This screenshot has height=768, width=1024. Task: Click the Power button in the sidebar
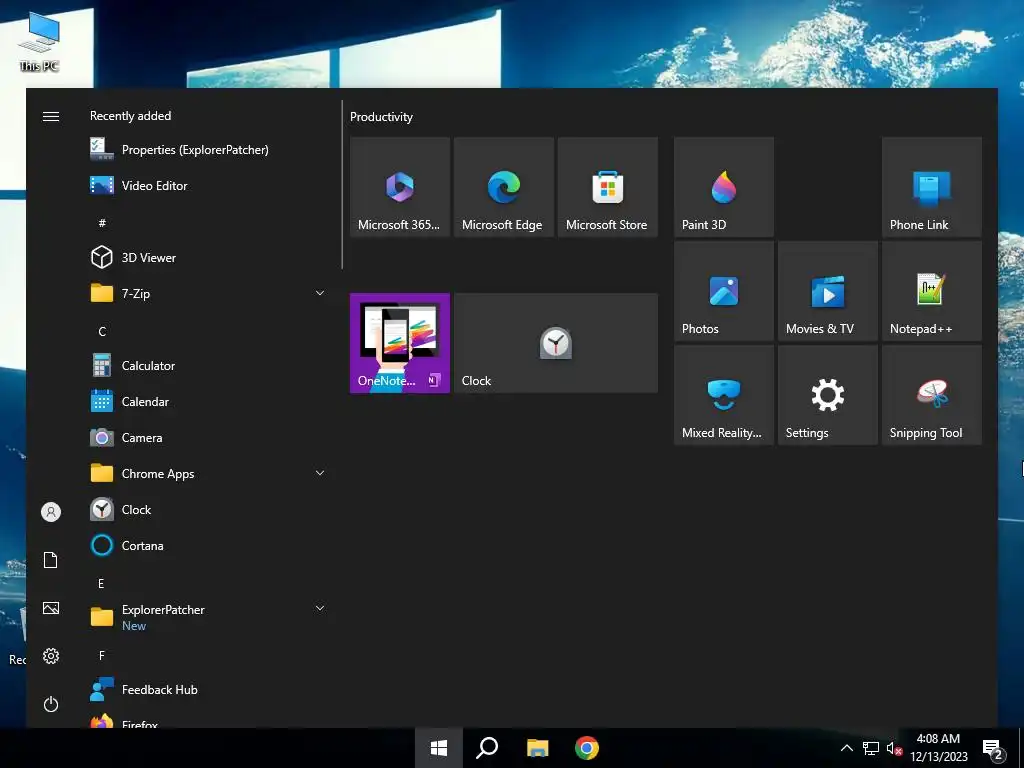pos(51,704)
